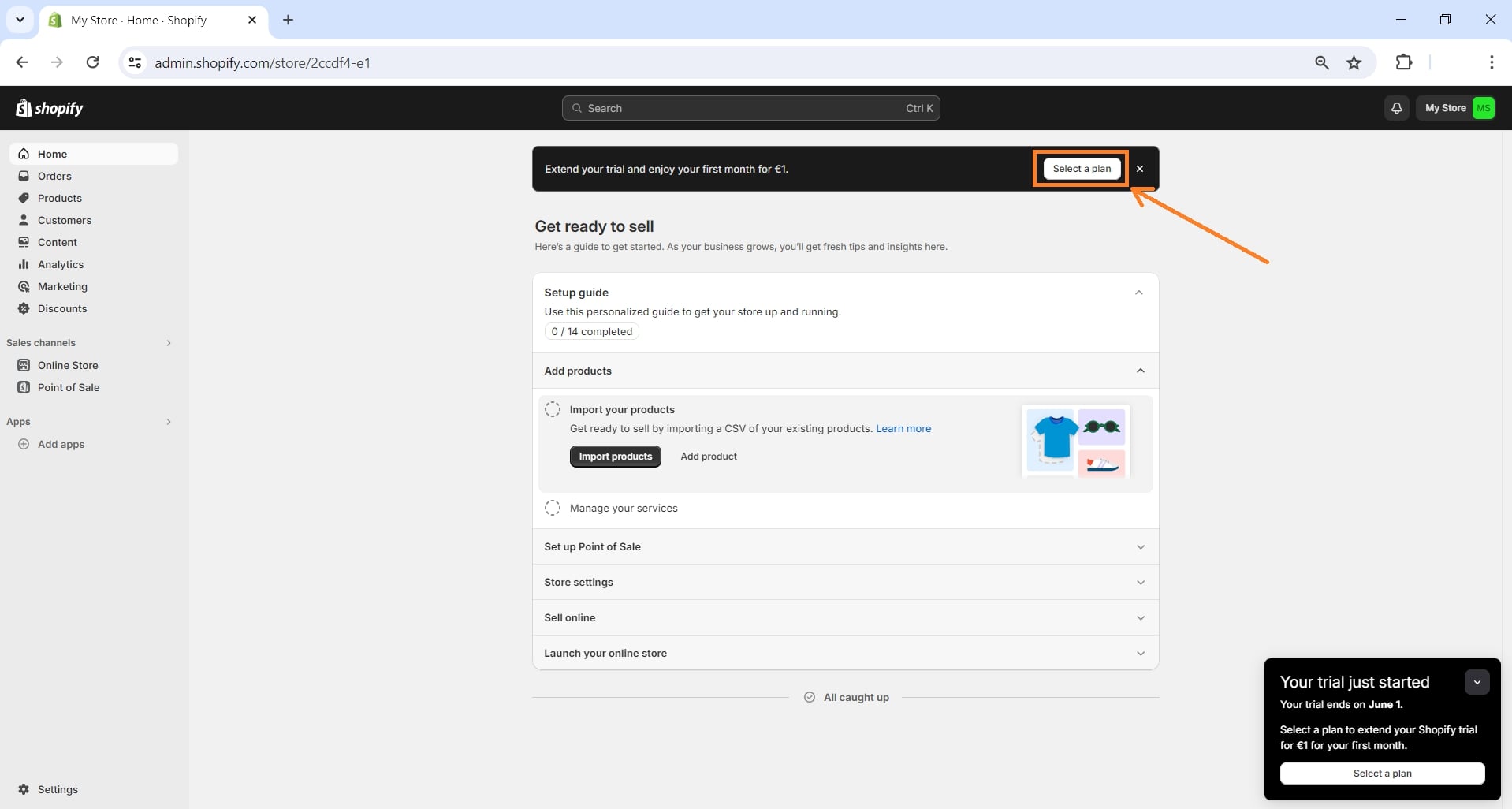Open the notifications bell
Screen dimensions: 1512x809
(x=1396, y=108)
